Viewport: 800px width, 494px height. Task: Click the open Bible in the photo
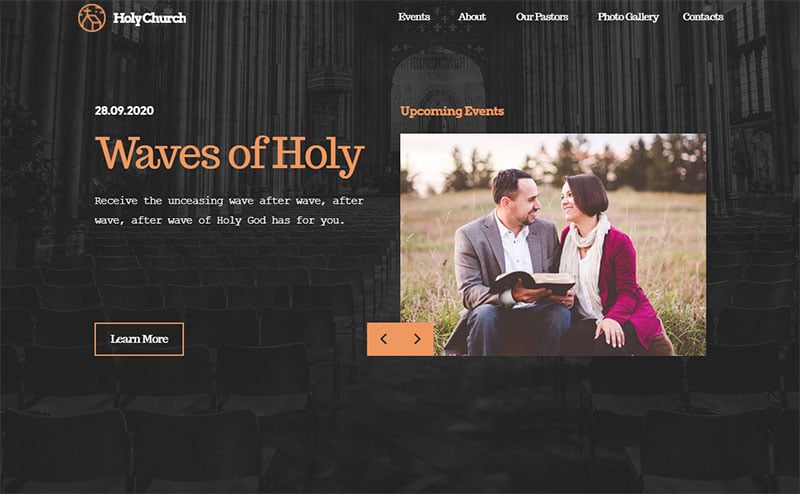[534, 283]
